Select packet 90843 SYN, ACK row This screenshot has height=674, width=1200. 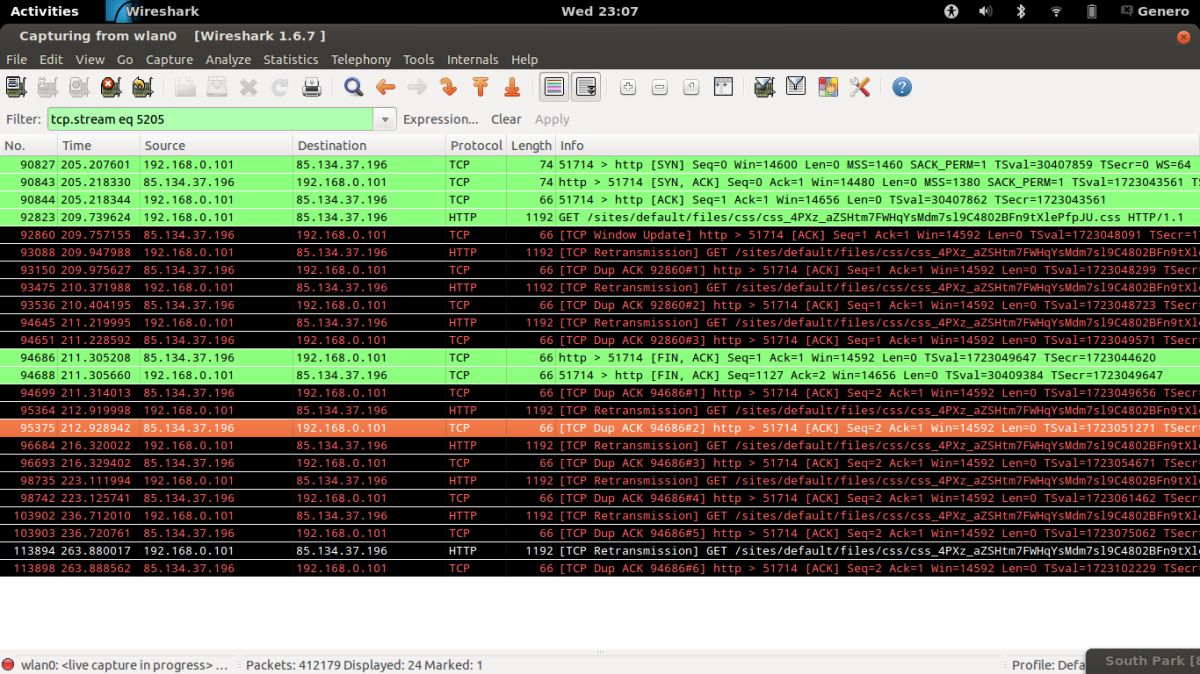pos(600,182)
